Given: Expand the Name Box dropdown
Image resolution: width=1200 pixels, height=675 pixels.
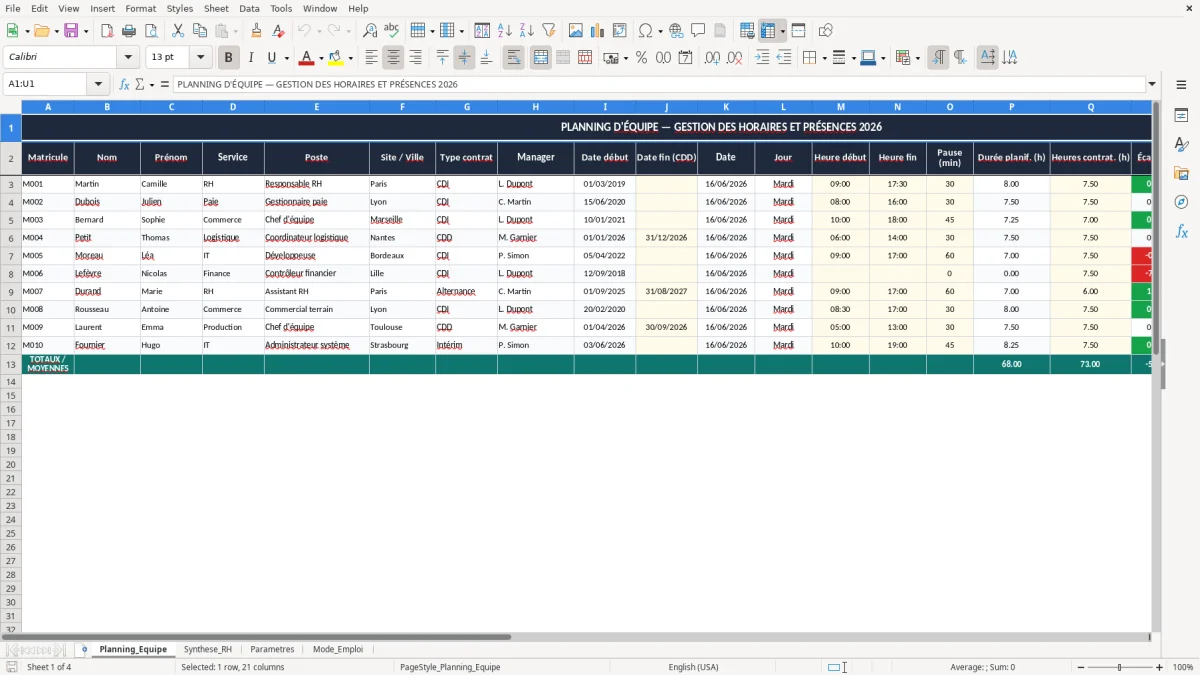Looking at the screenshot, I should click(98, 84).
